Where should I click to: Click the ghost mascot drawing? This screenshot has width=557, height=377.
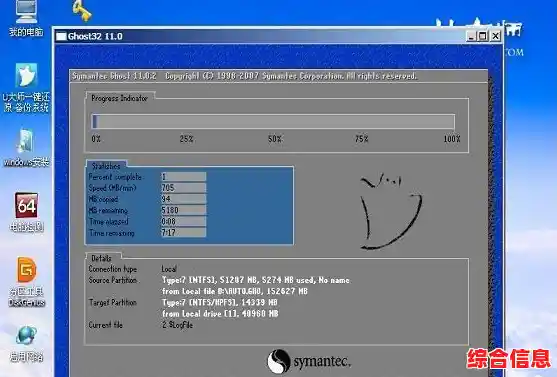click(391, 211)
